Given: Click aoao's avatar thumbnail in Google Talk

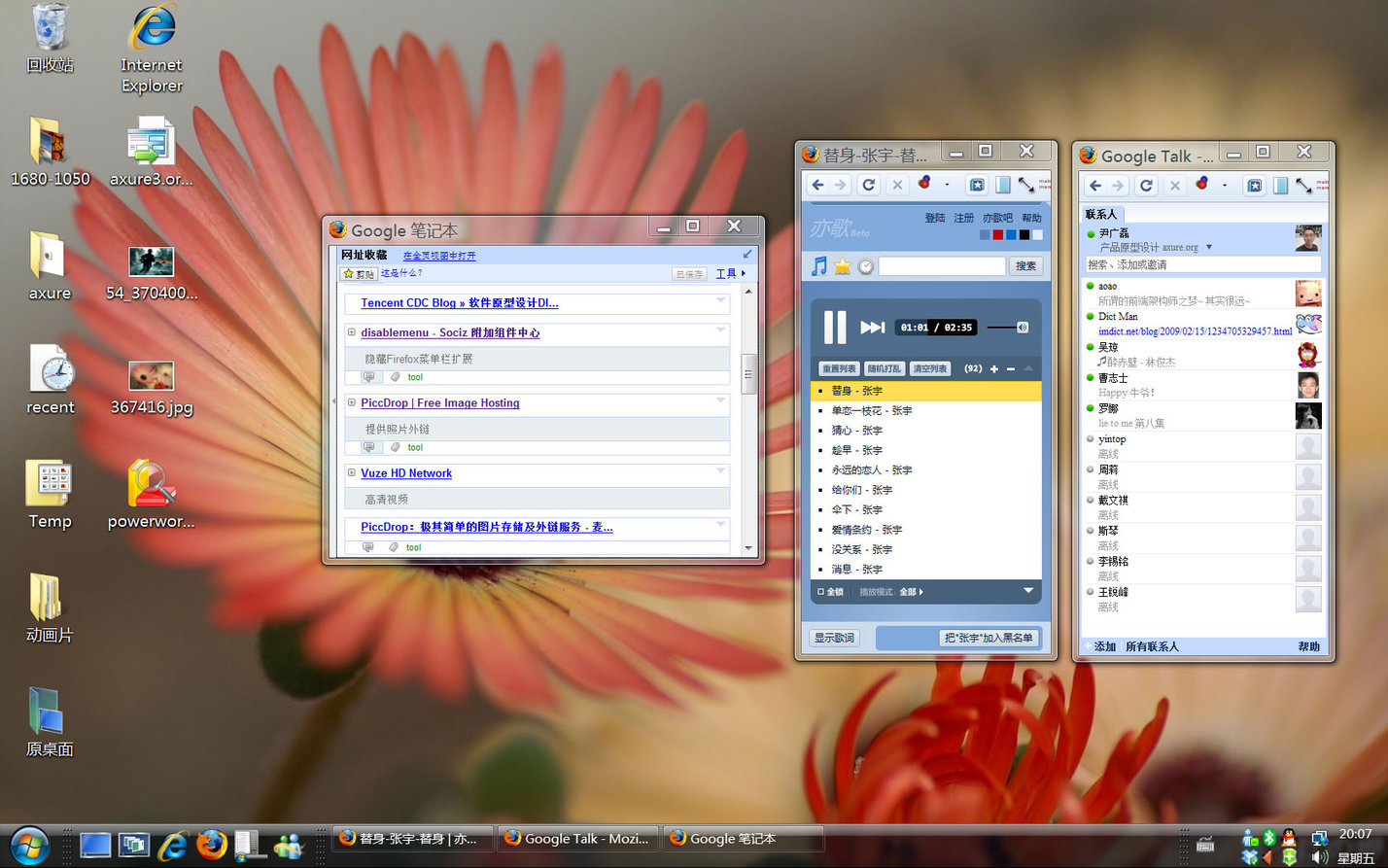Looking at the screenshot, I should 1308,294.
